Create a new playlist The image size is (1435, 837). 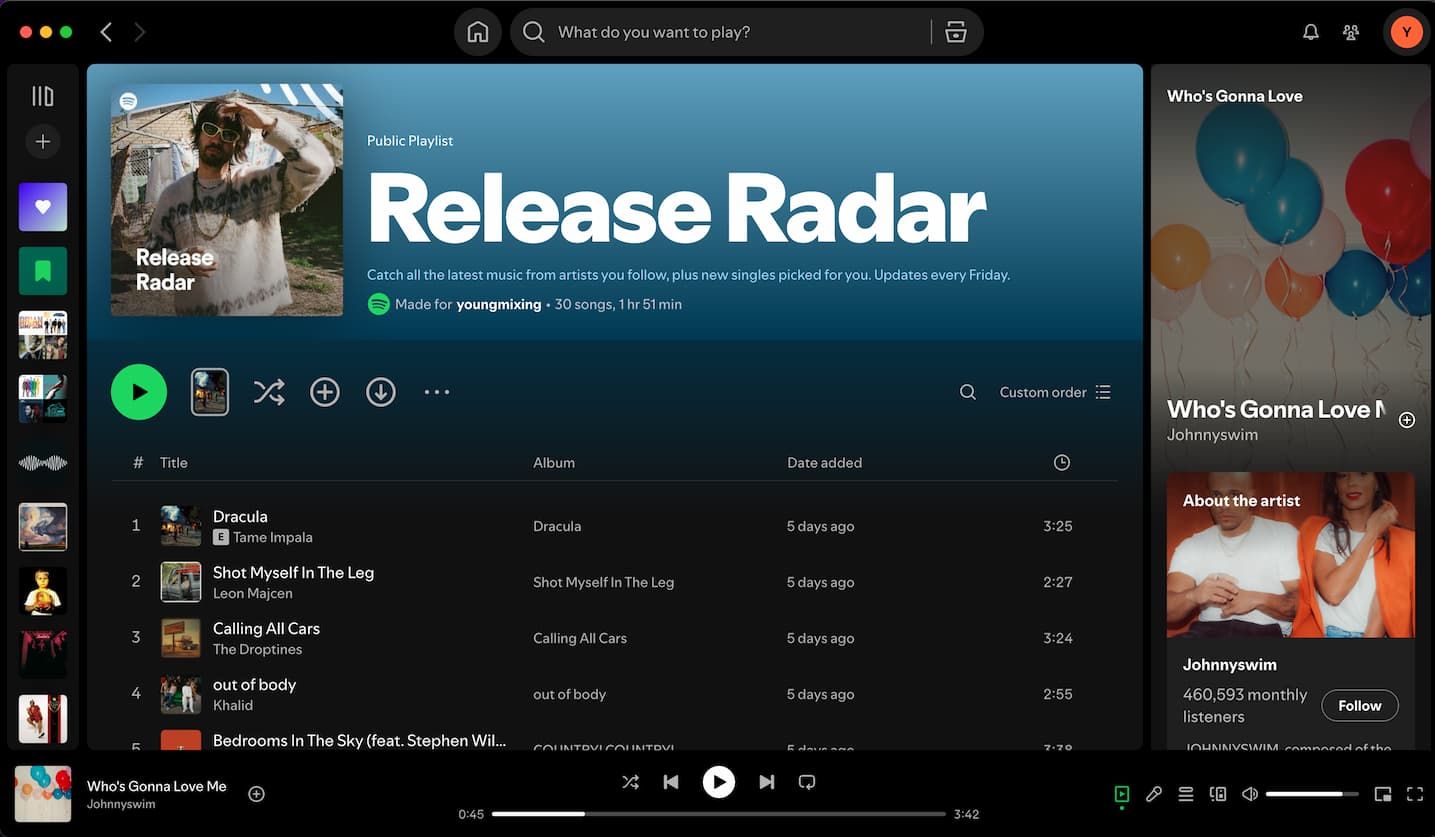[42, 141]
